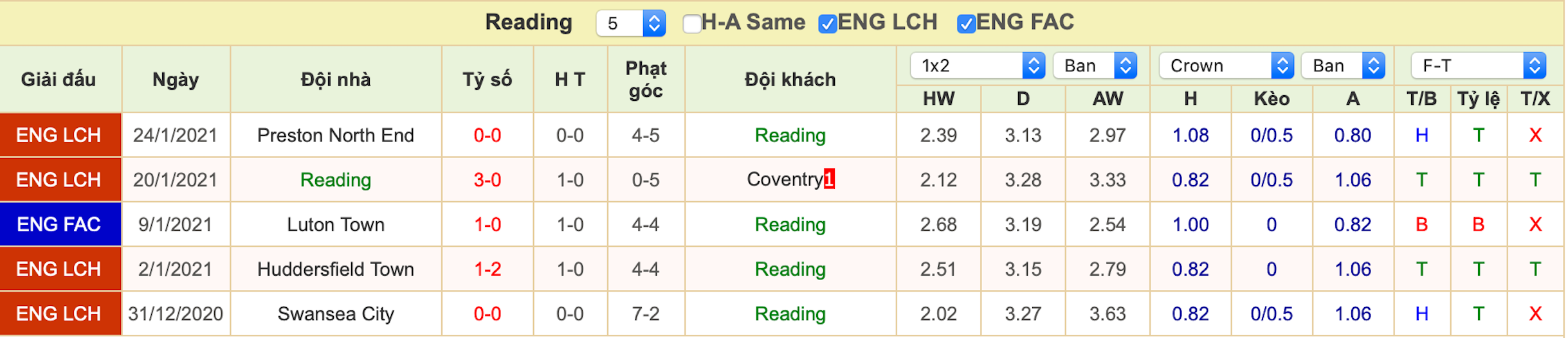Open the F-T period dropdown
The image size is (1568, 338).
(x=1479, y=66)
